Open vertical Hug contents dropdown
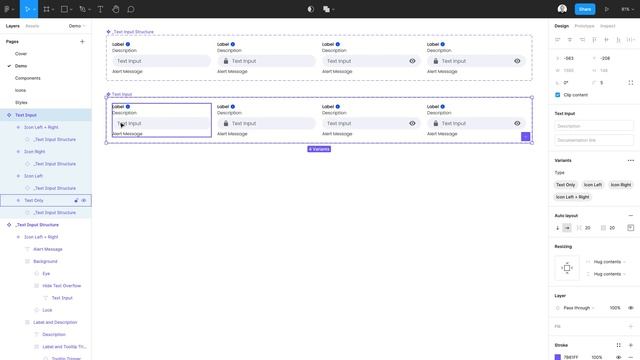The height and width of the screenshot is (360, 640). (609, 274)
